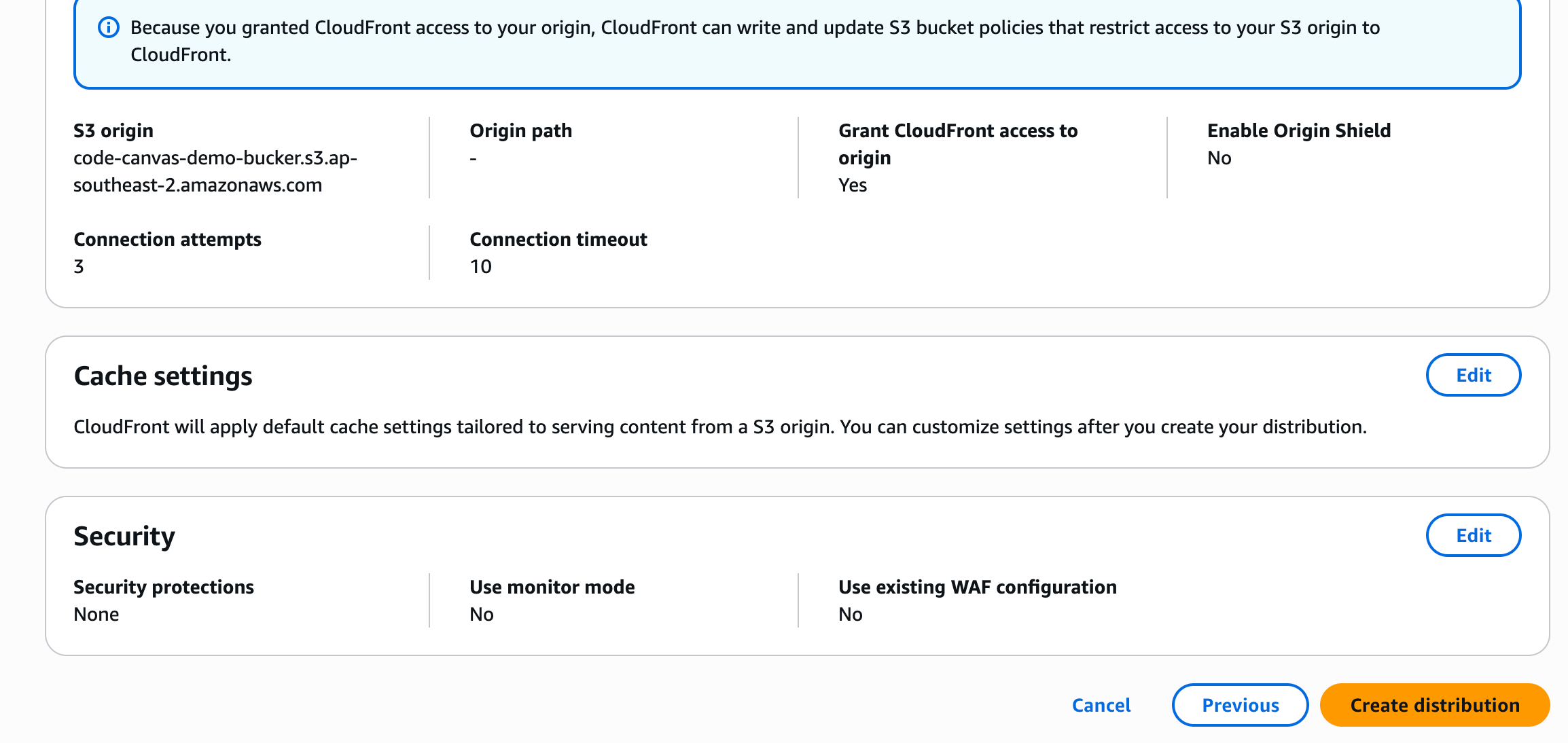This screenshot has height=743, width=1568.
Task: Edit the Cache settings section
Action: coord(1473,376)
